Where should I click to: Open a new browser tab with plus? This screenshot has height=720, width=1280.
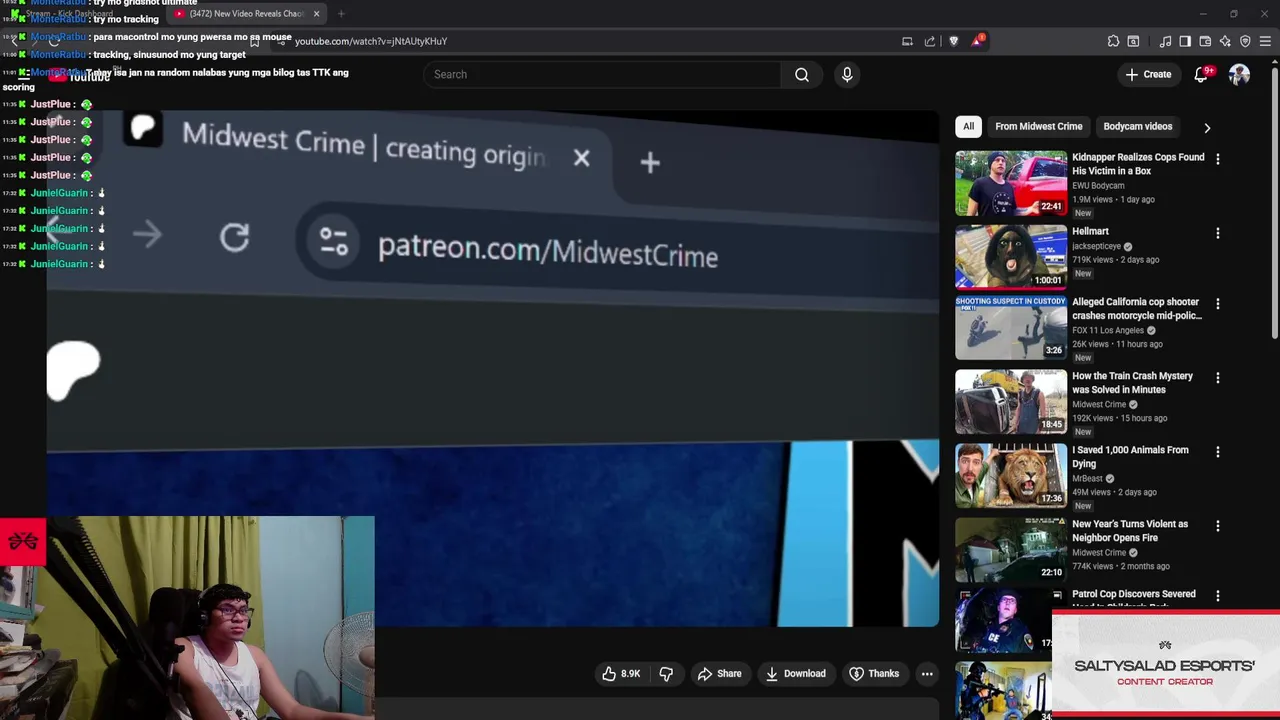(341, 14)
